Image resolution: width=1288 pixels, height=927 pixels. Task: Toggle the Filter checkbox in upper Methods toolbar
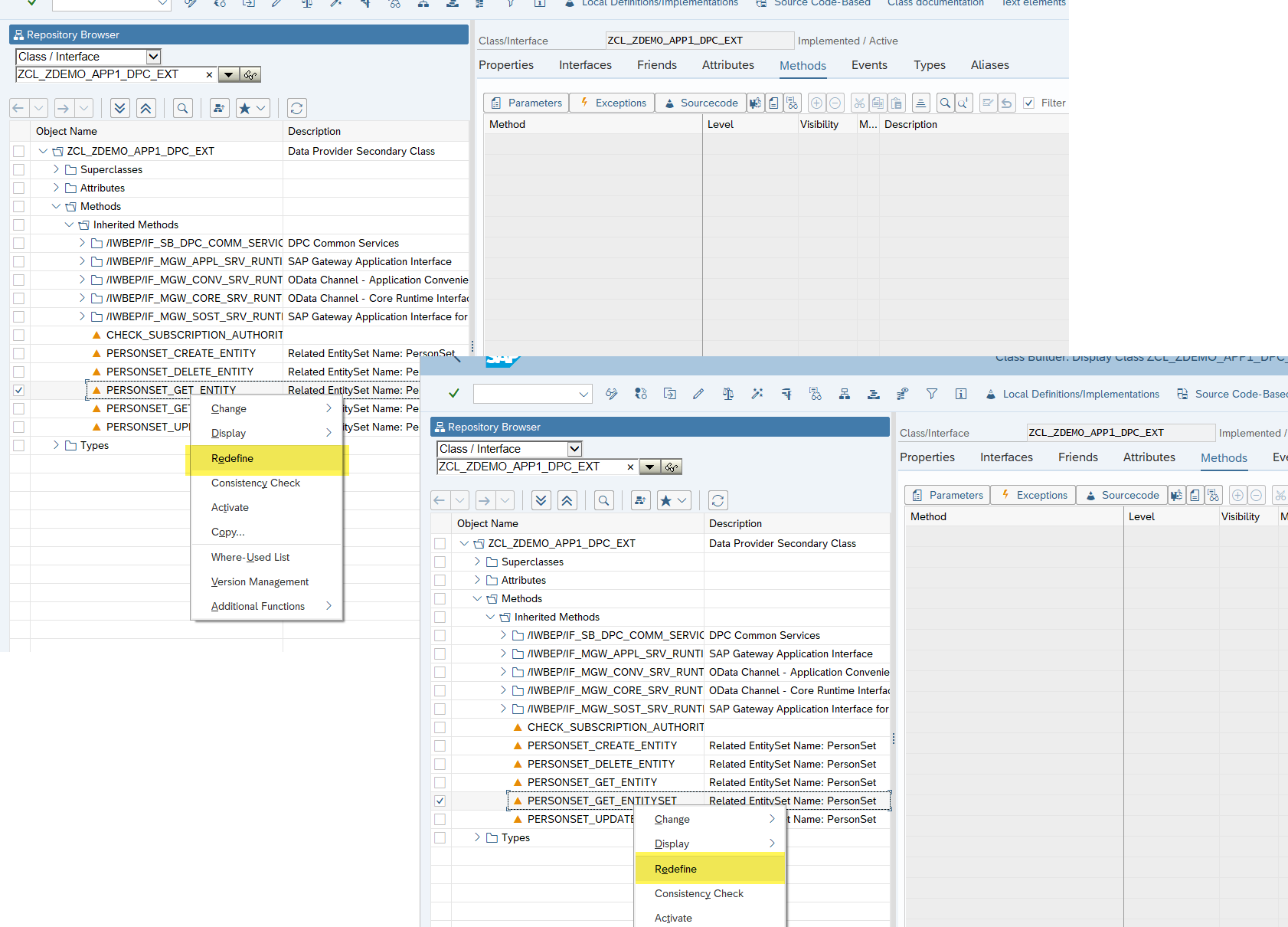[1028, 103]
